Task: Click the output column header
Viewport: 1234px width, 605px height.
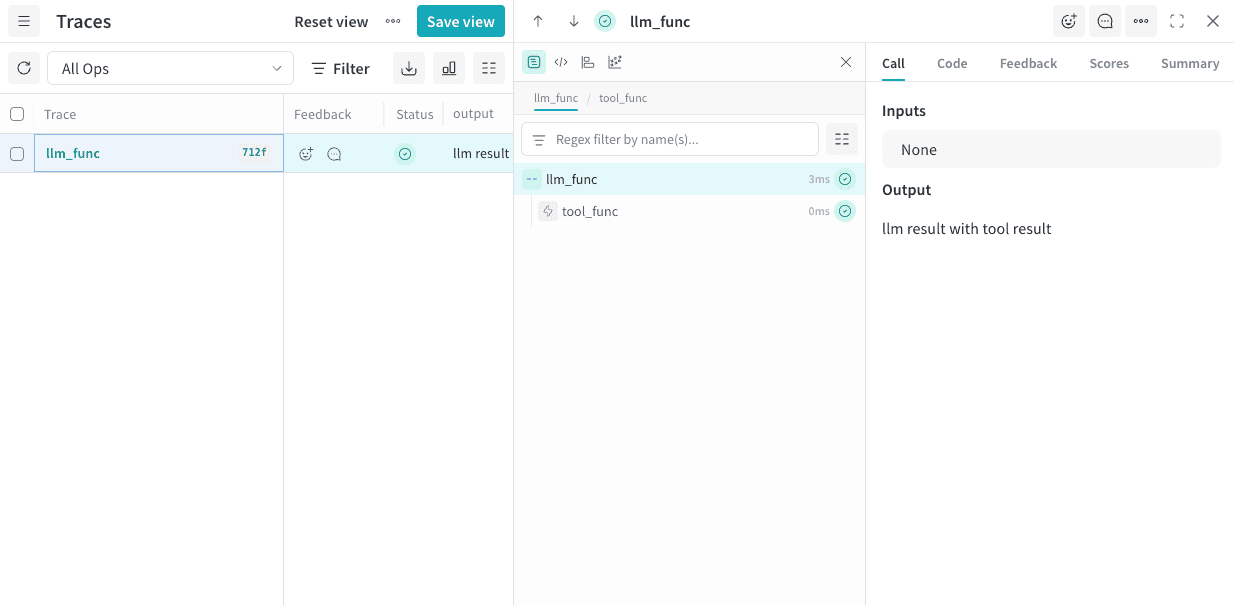Action: point(473,114)
